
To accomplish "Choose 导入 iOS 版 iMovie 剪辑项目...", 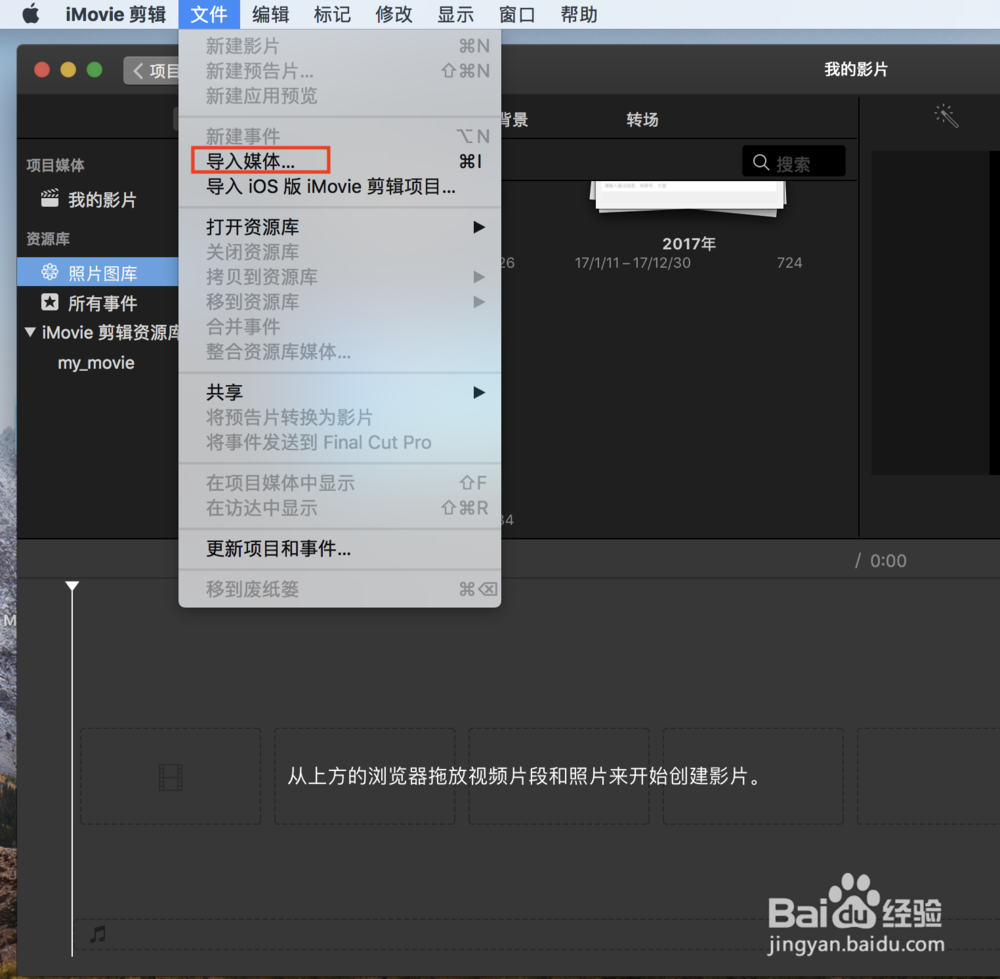I will [339, 186].
